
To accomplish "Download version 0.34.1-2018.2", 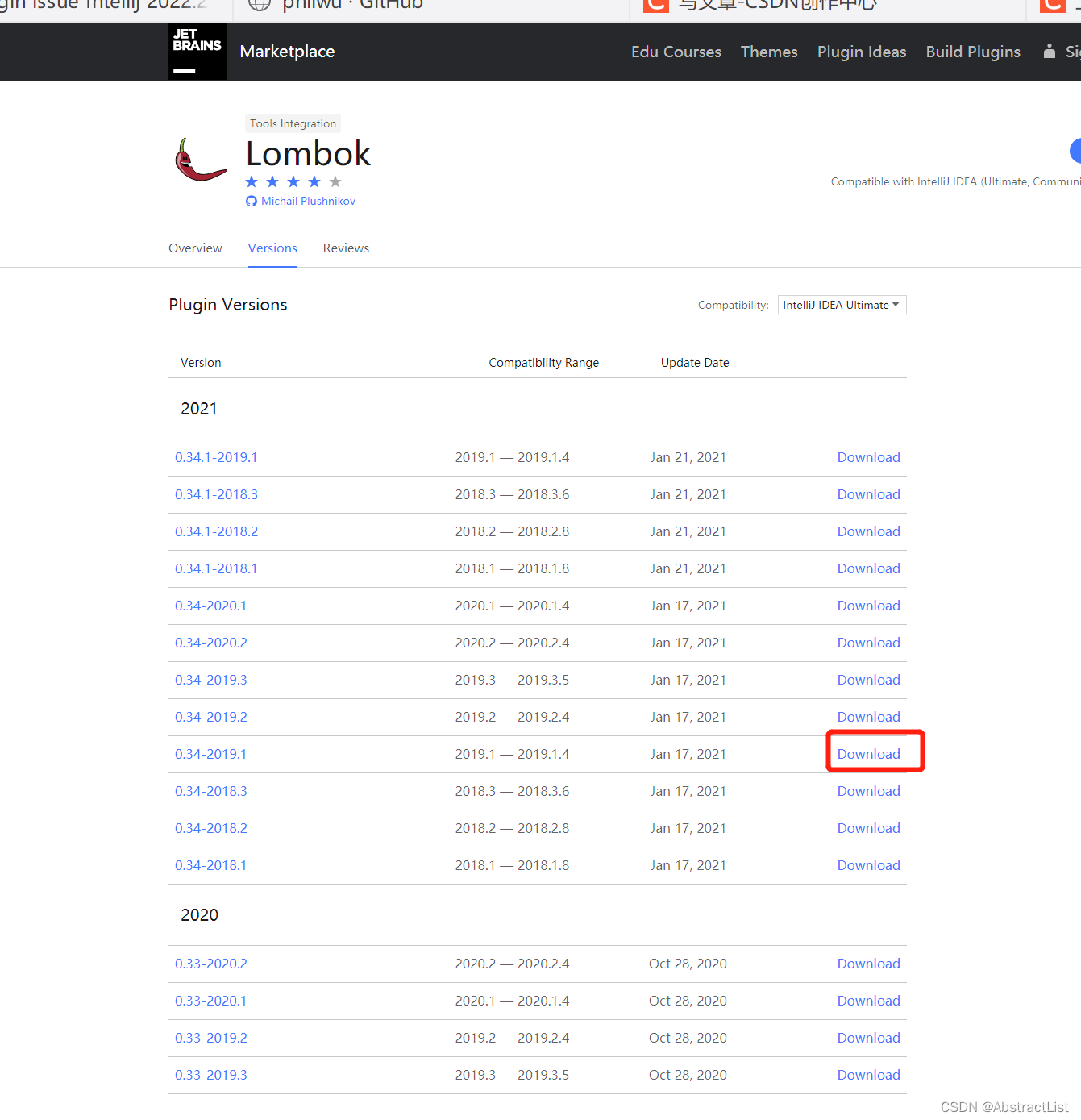I will (868, 531).
